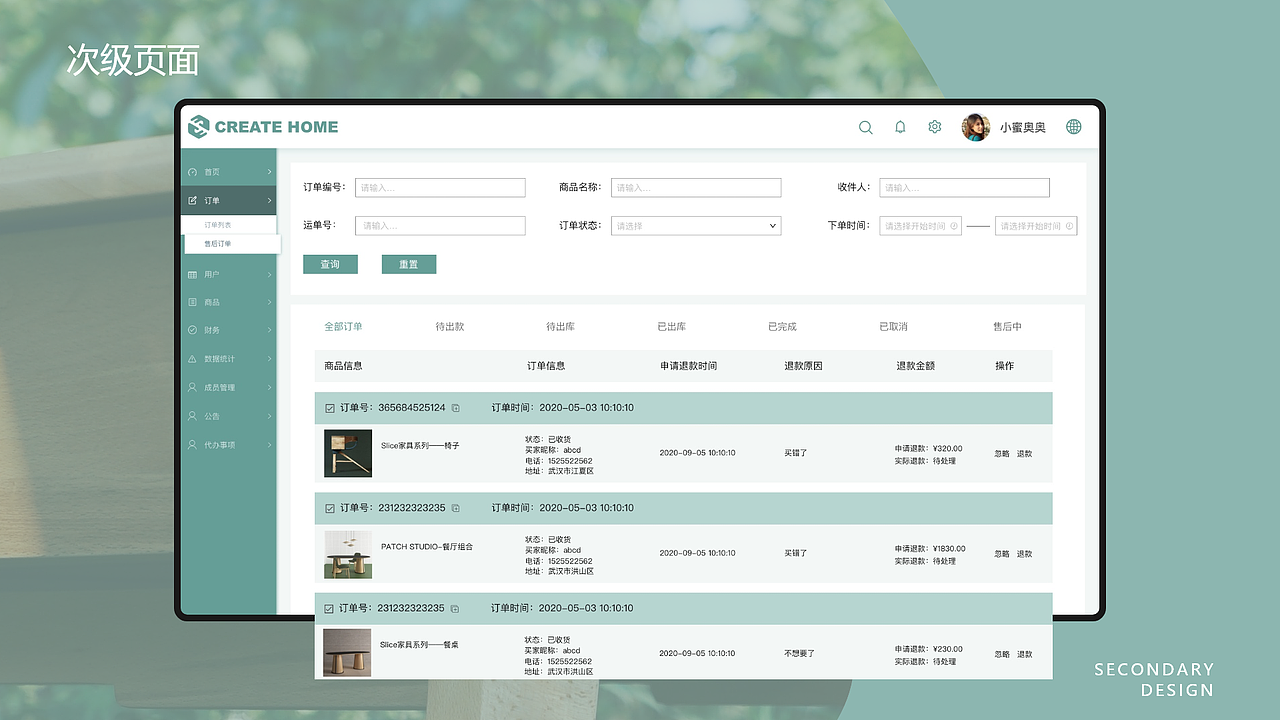
Task: Switch to 已出库 tab
Action: coord(671,327)
